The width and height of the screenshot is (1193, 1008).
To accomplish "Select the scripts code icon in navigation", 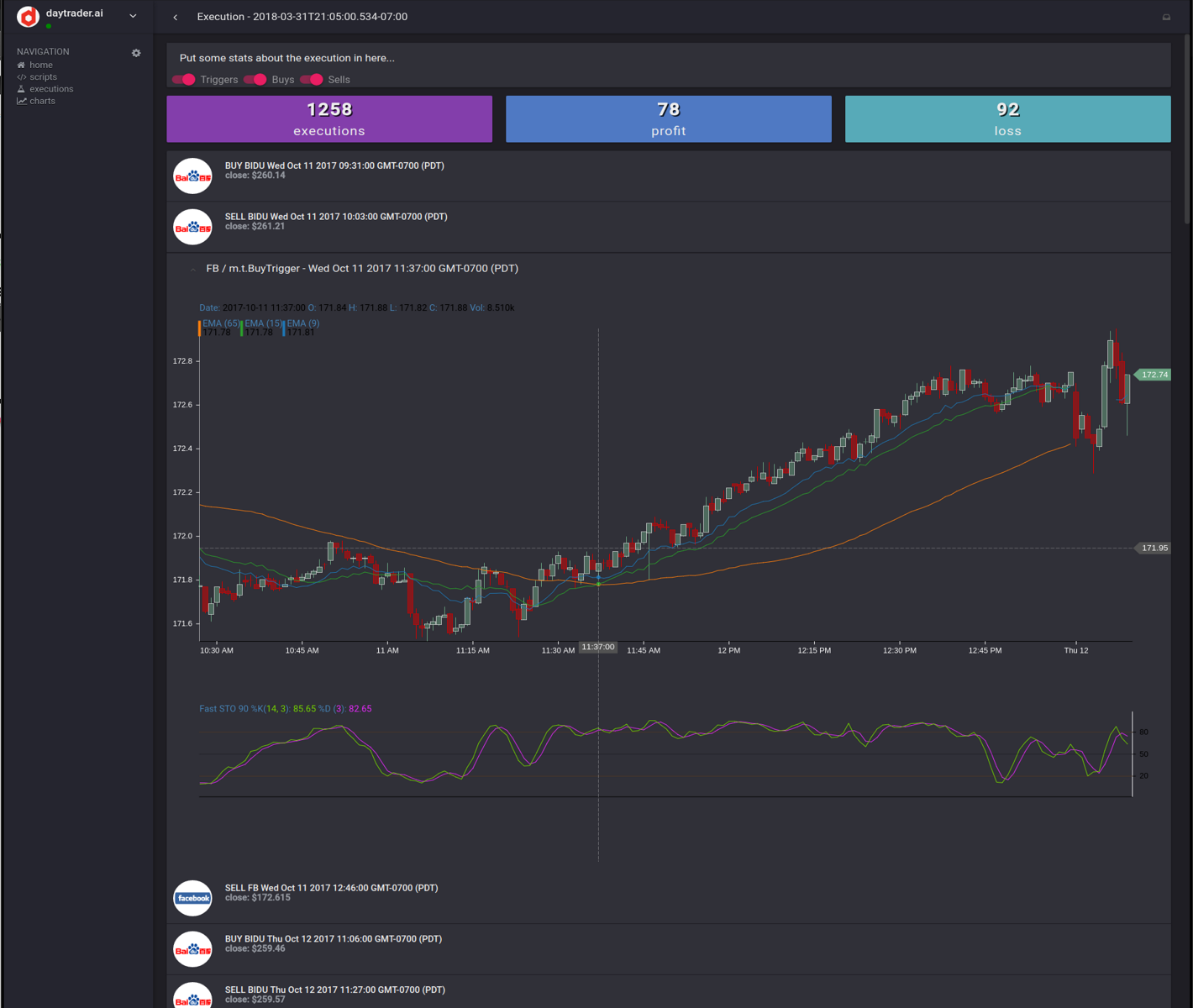I will (x=23, y=76).
